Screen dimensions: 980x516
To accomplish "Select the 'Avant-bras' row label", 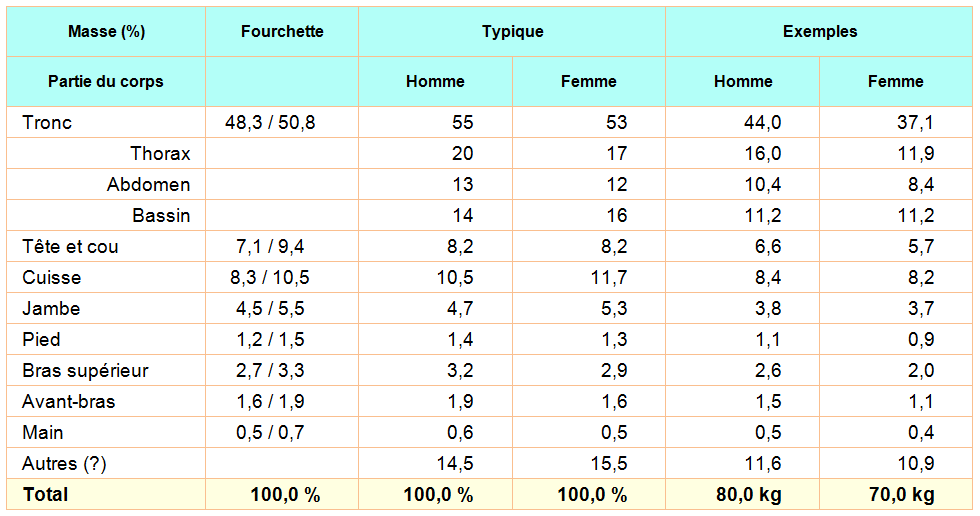I will pyautogui.click(x=68, y=402).
